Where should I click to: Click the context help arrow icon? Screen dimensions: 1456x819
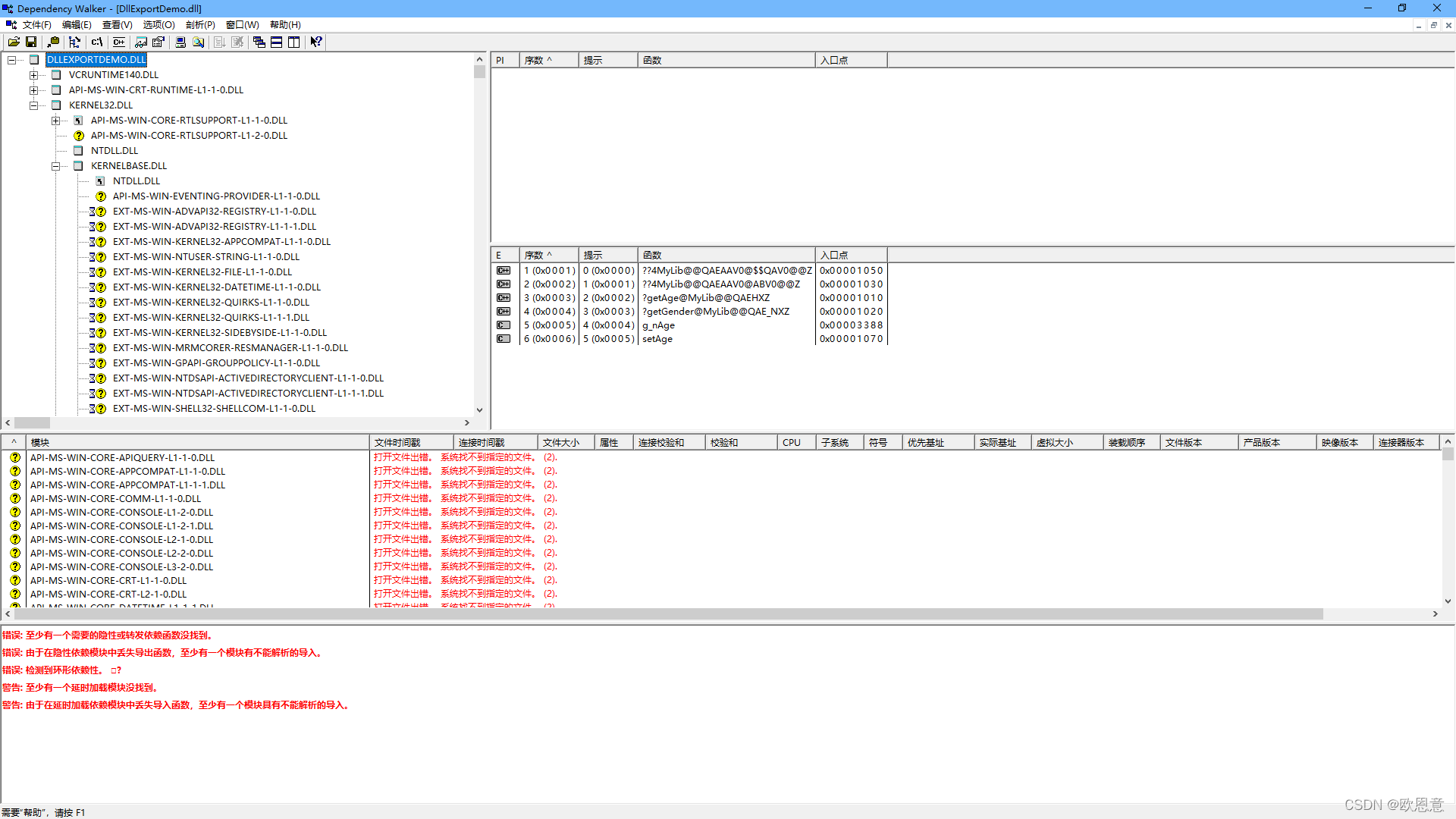(316, 42)
